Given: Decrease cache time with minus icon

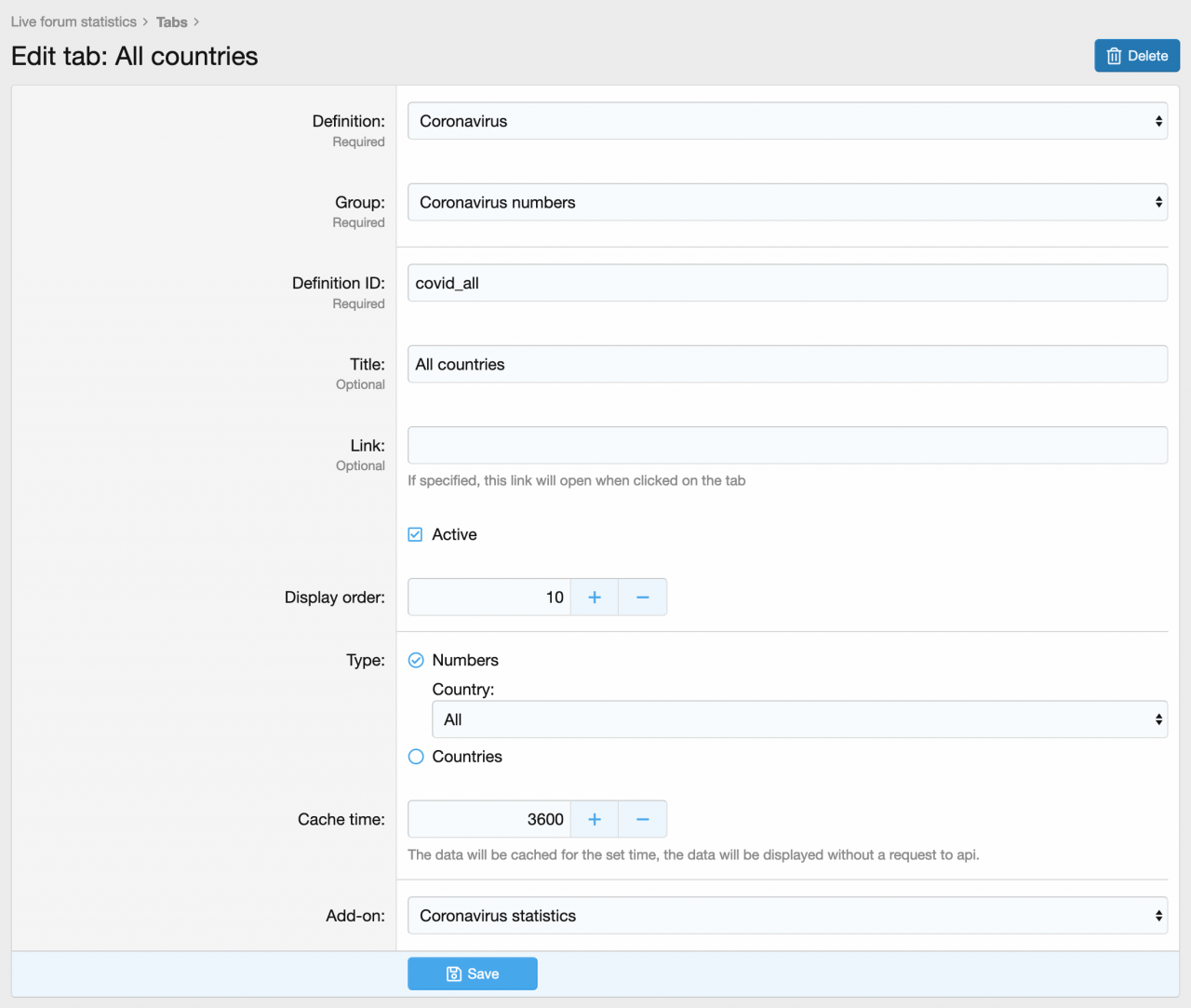Looking at the screenshot, I should coord(642,820).
